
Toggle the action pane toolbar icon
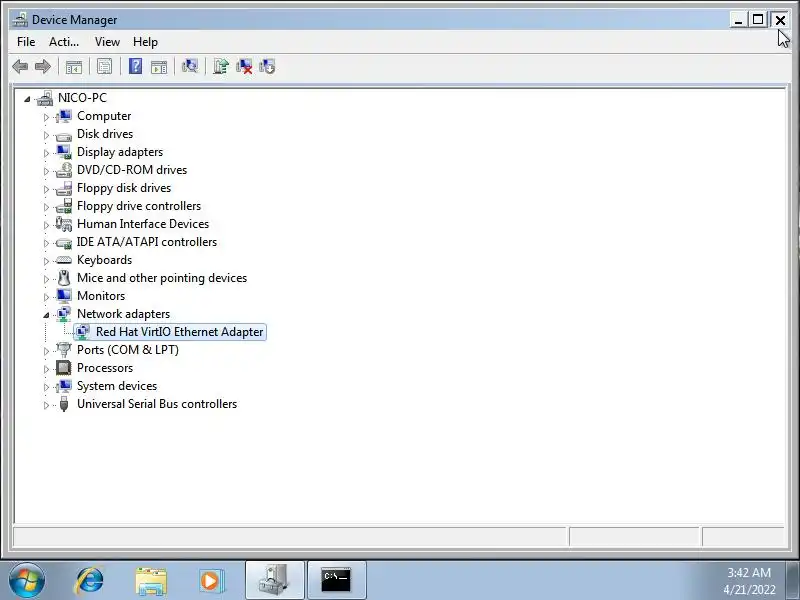(159, 66)
